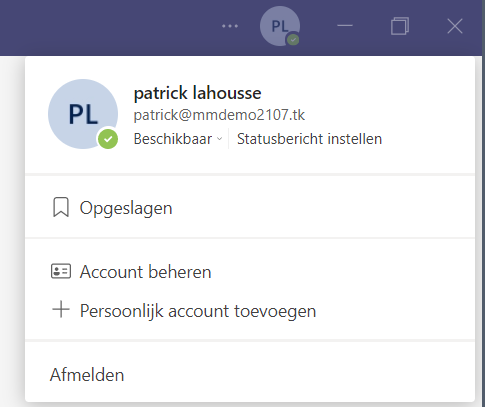Open the Beschikbaar status dropdown
Image resolution: width=485 pixels, height=407 pixels.
(x=178, y=139)
